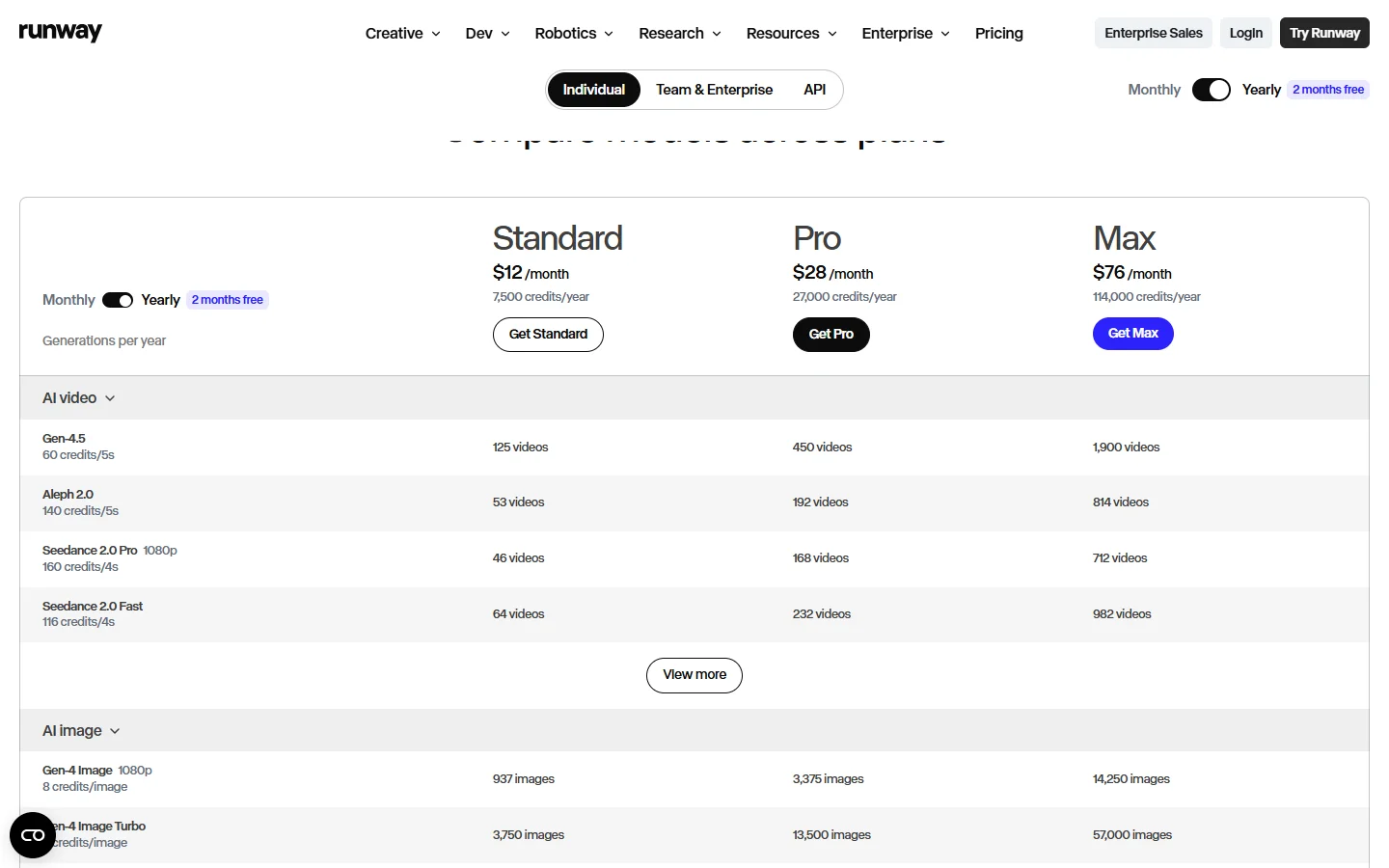Viewport: 1389px width, 868px height.
Task: Open the chat widget icon
Action: pyautogui.click(x=33, y=835)
